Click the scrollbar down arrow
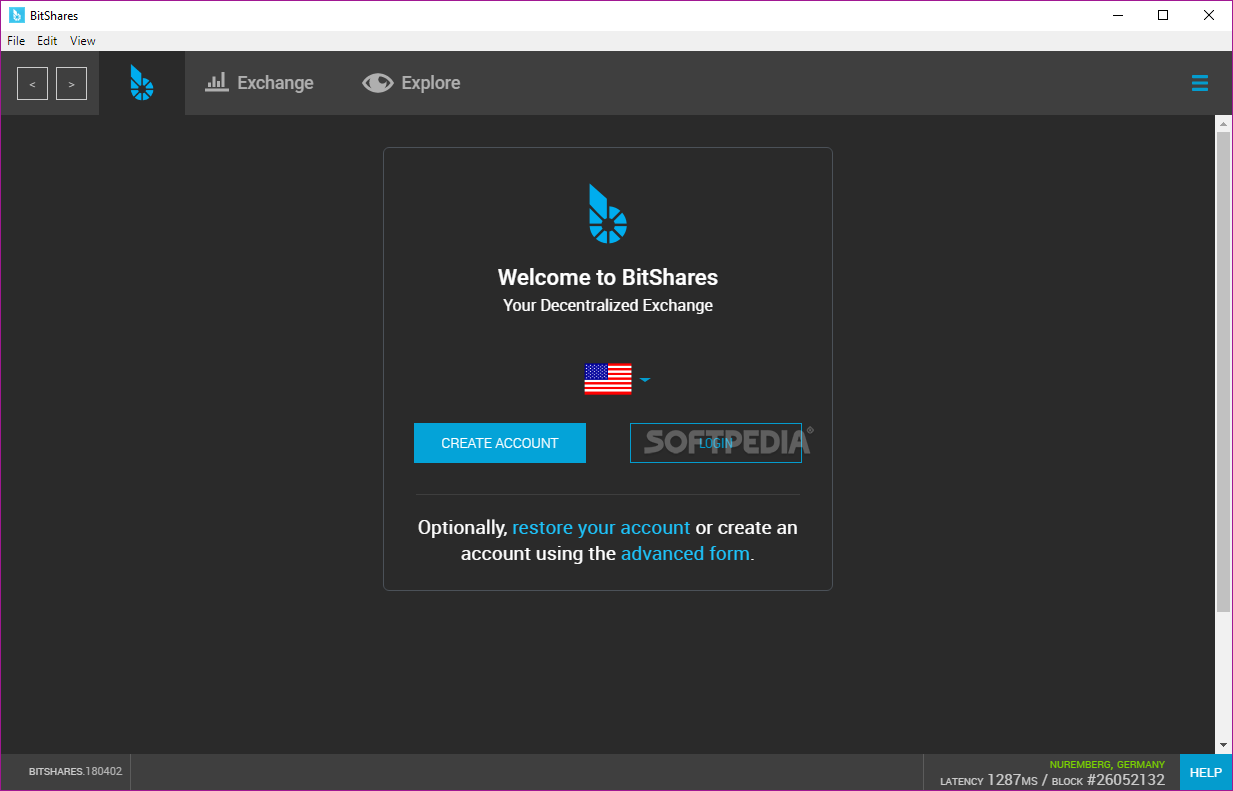Image resolution: width=1233 pixels, height=791 pixels. (x=1224, y=745)
